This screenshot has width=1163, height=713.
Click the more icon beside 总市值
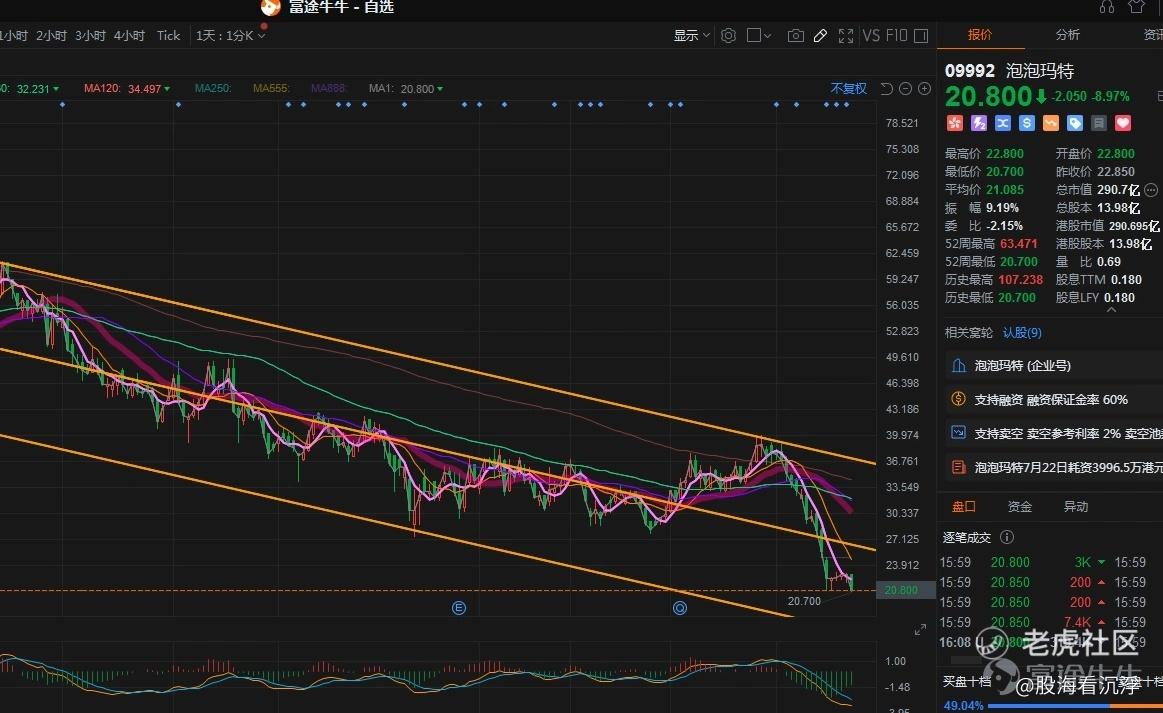click(1151, 190)
